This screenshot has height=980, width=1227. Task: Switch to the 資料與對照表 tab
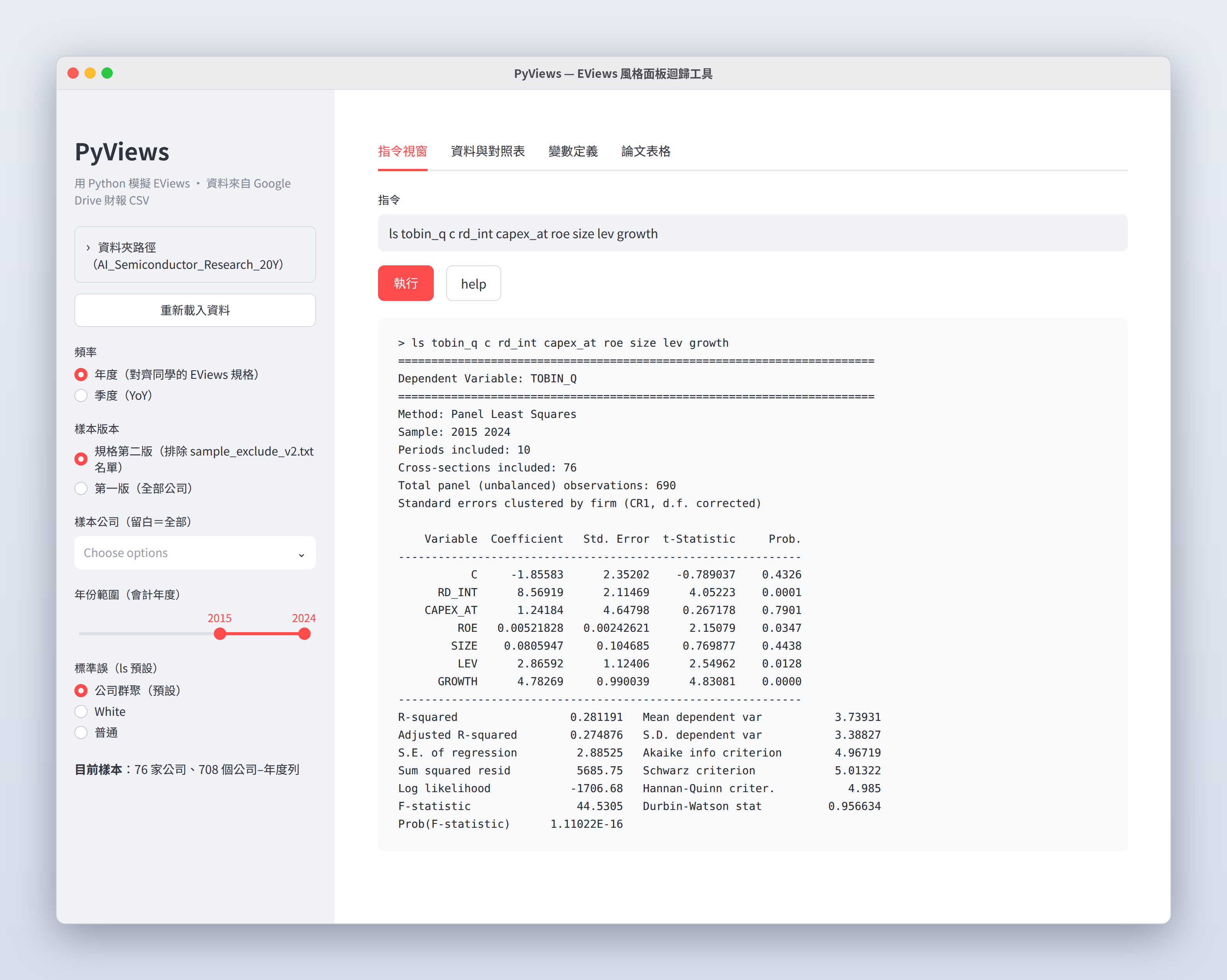coord(487,151)
